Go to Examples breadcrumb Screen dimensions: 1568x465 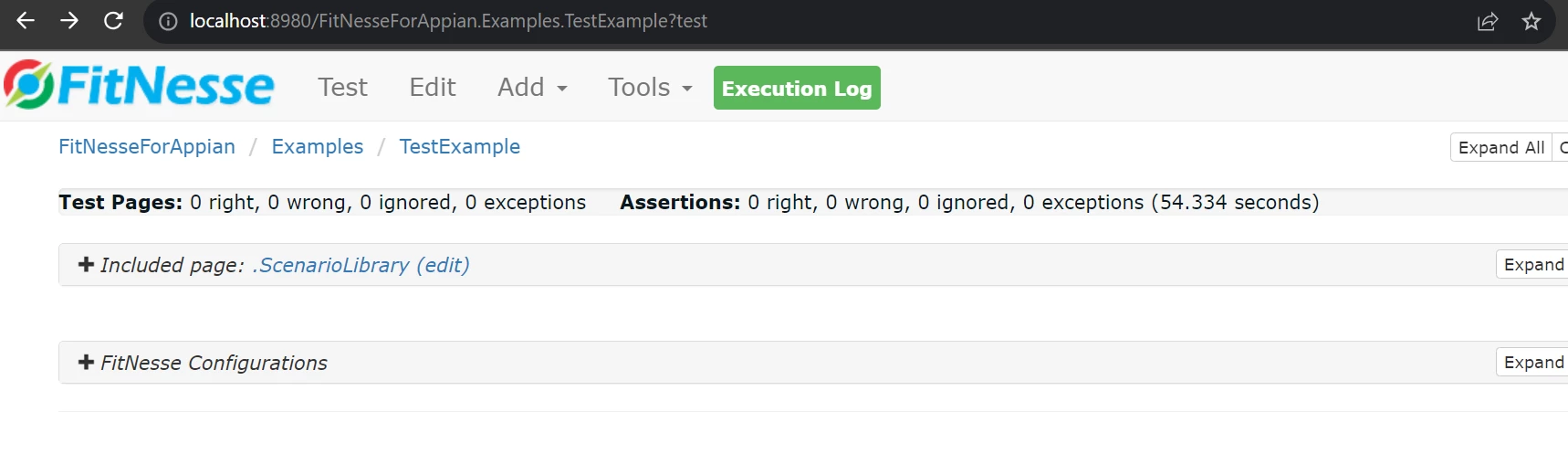(318, 146)
